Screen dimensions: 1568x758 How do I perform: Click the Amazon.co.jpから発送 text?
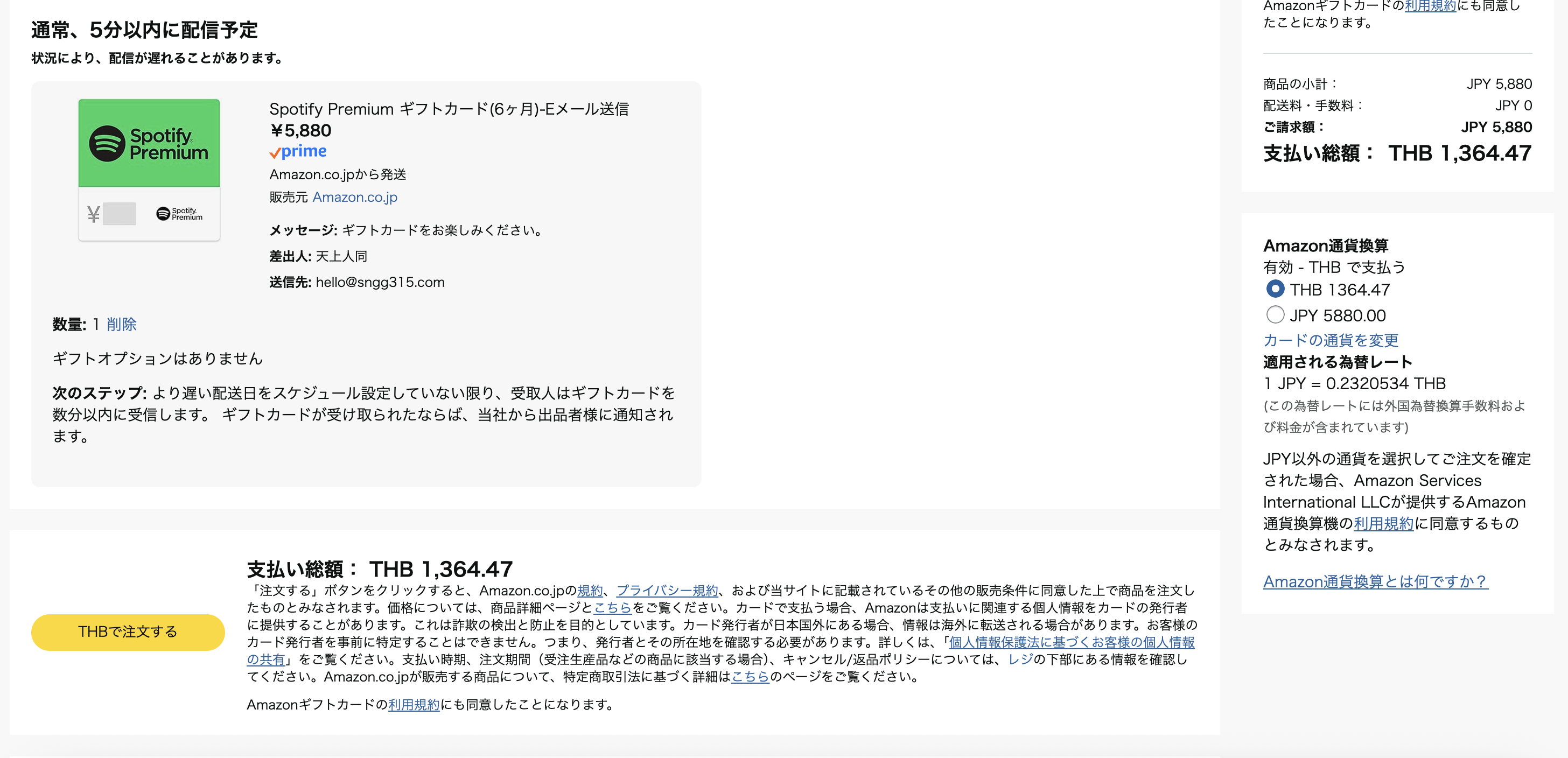(338, 174)
